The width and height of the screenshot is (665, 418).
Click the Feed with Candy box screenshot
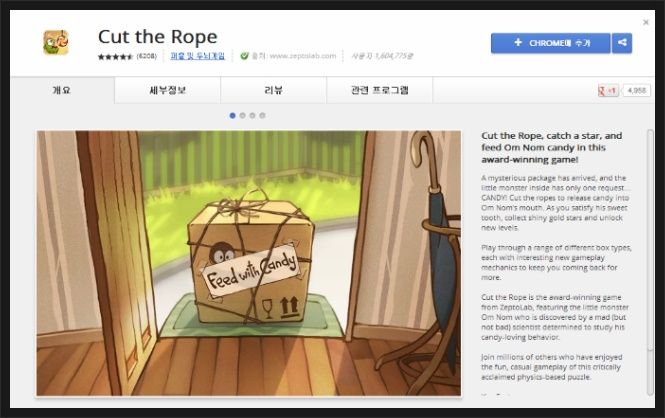click(249, 263)
